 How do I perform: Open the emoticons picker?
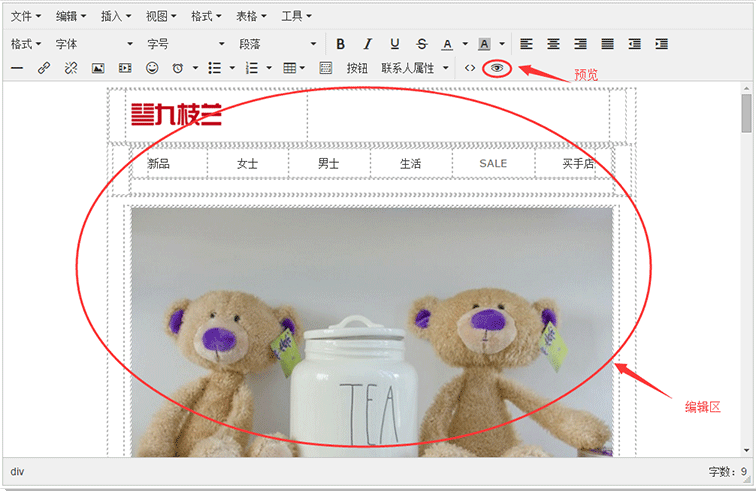click(x=152, y=68)
